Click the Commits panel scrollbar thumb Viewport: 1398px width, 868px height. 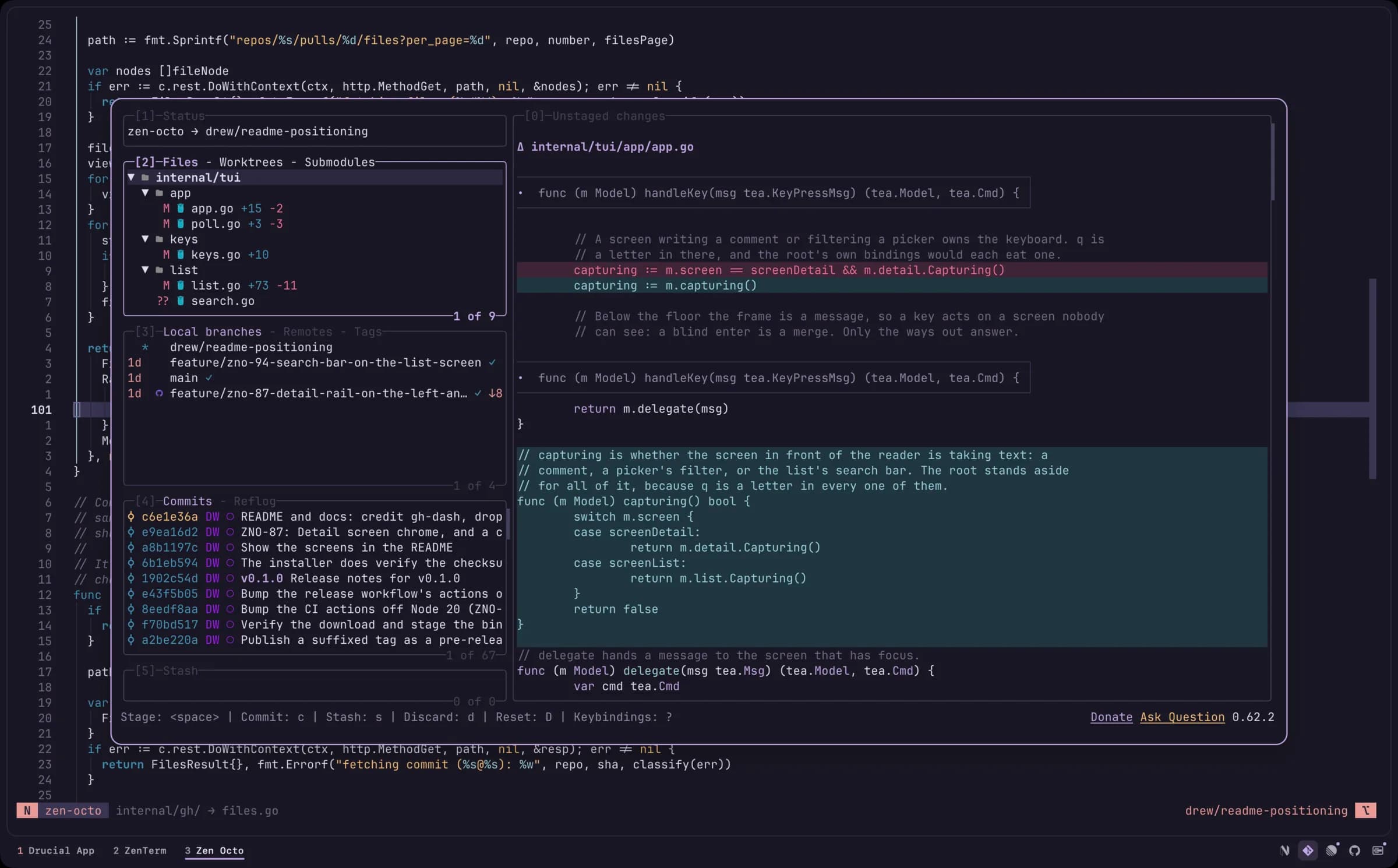point(508,524)
